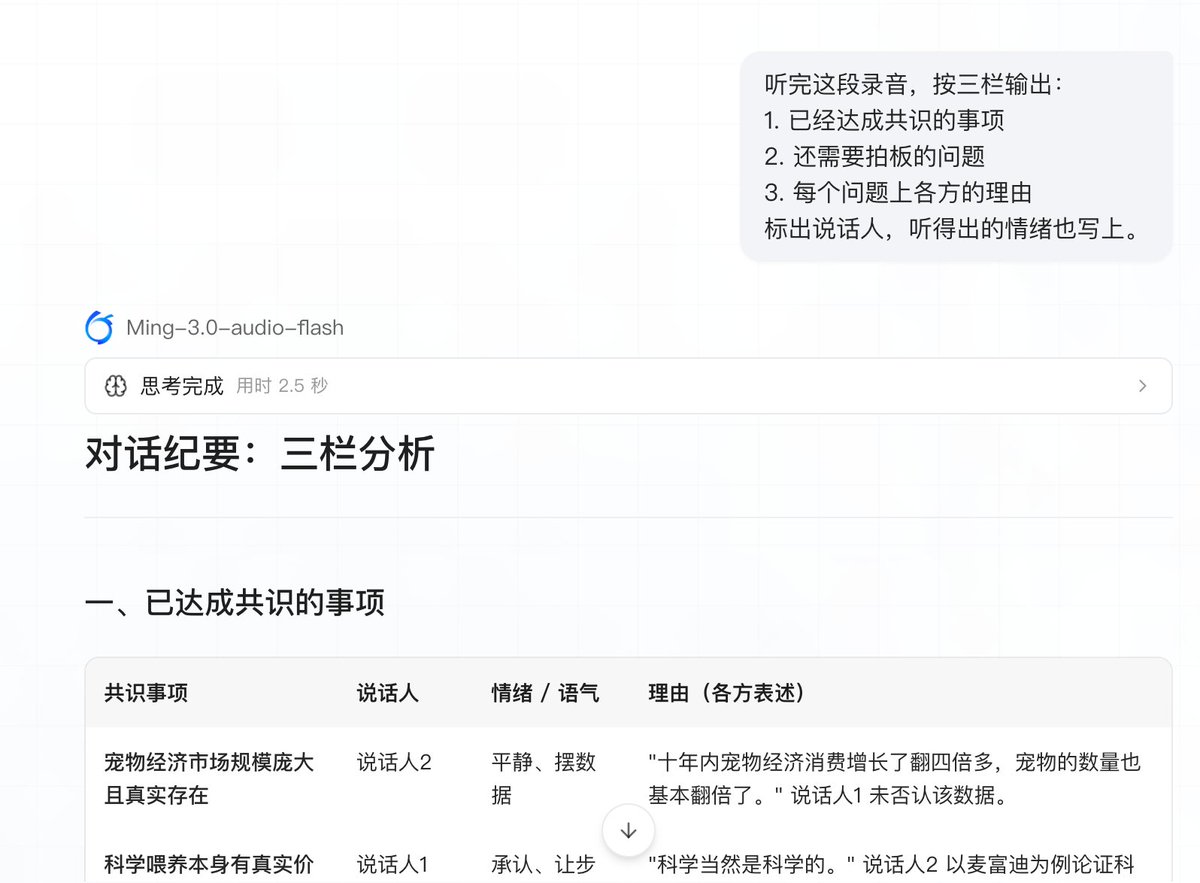
Task: Click the 情绪 / 语气 column header
Action: 545,693
